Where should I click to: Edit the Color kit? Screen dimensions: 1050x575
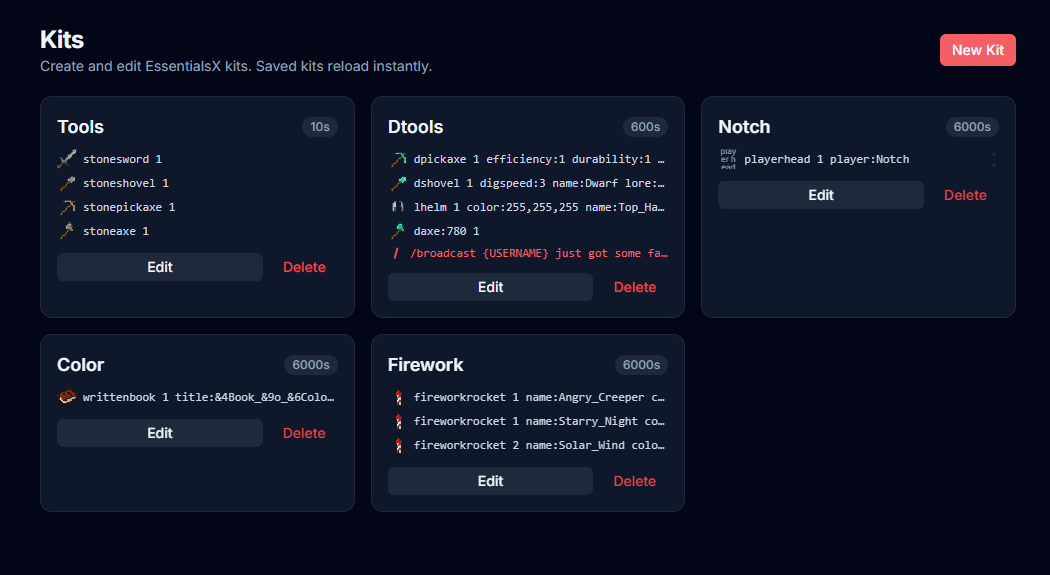(160, 433)
